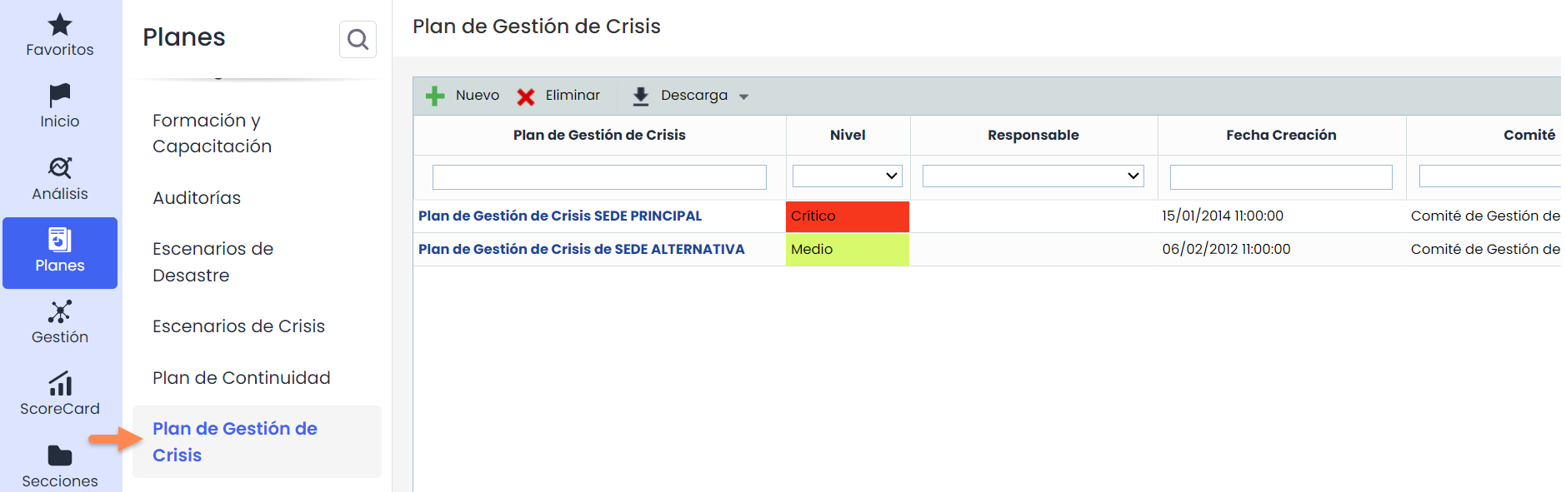Open the Nivel filter dropdown
1565x492 pixels.
point(848,176)
